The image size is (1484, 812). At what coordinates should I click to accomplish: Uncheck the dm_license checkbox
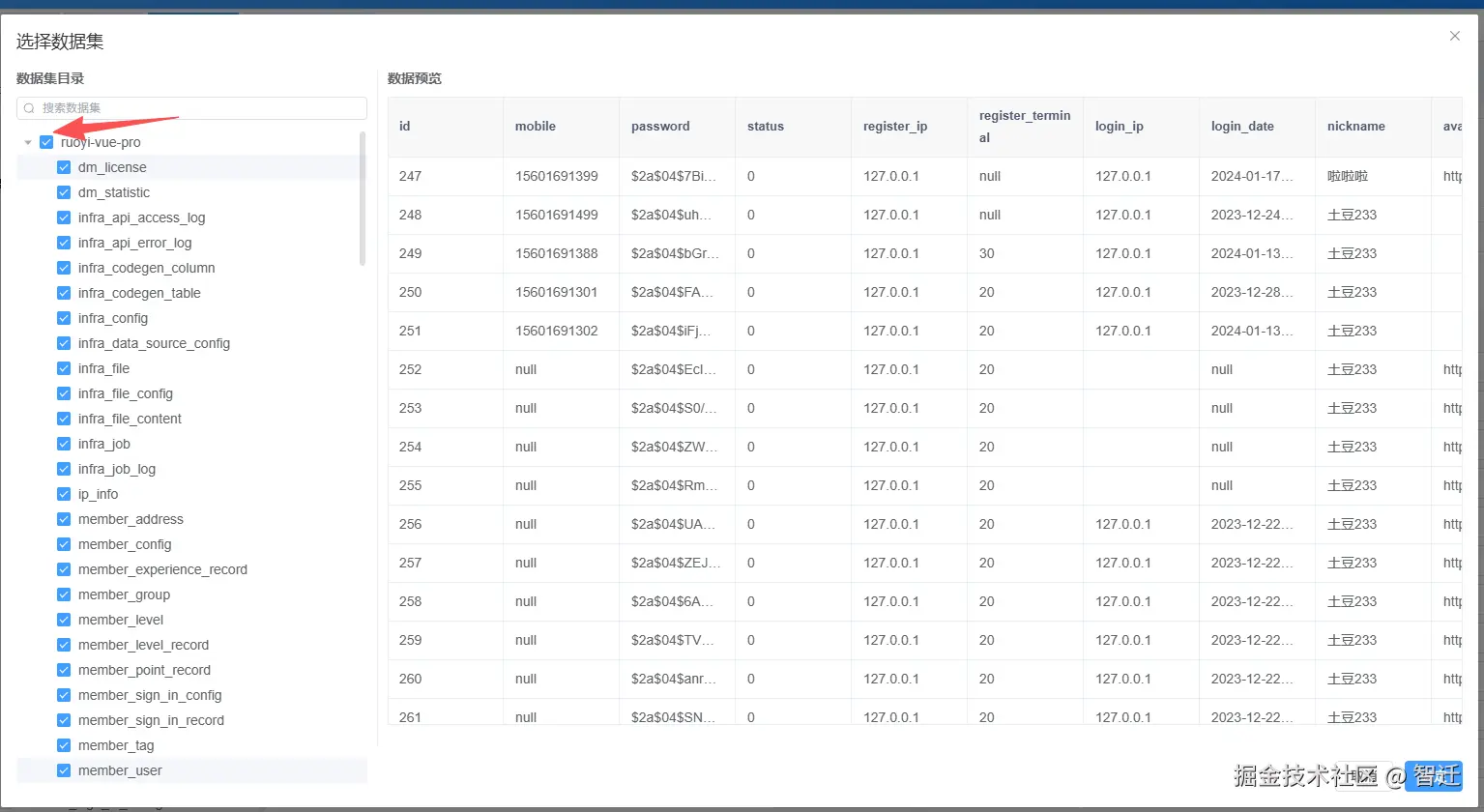pyautogui.click(x=64, y=167)
